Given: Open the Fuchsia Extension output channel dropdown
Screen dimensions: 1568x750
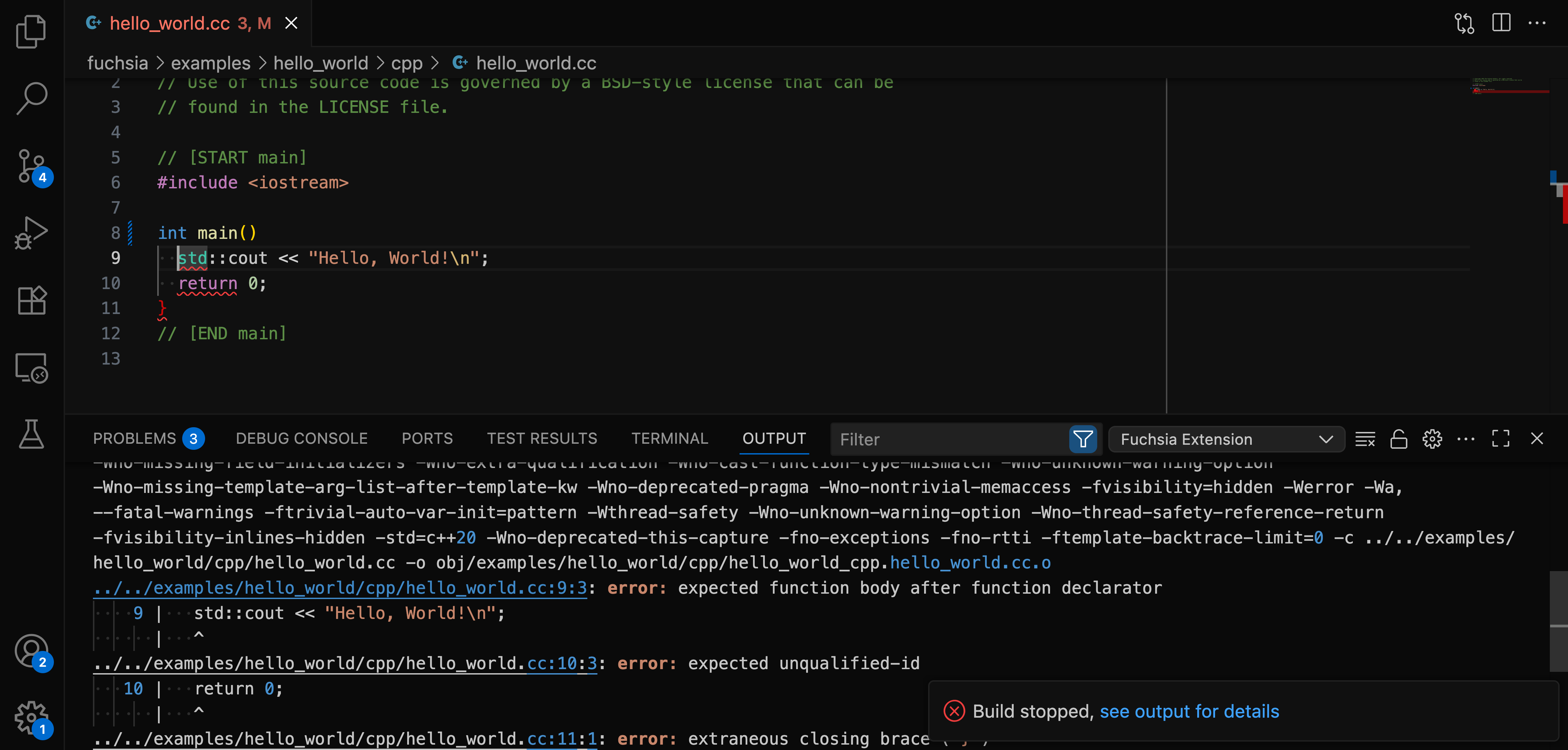Looking at the screenshot, I should 1226,439.
